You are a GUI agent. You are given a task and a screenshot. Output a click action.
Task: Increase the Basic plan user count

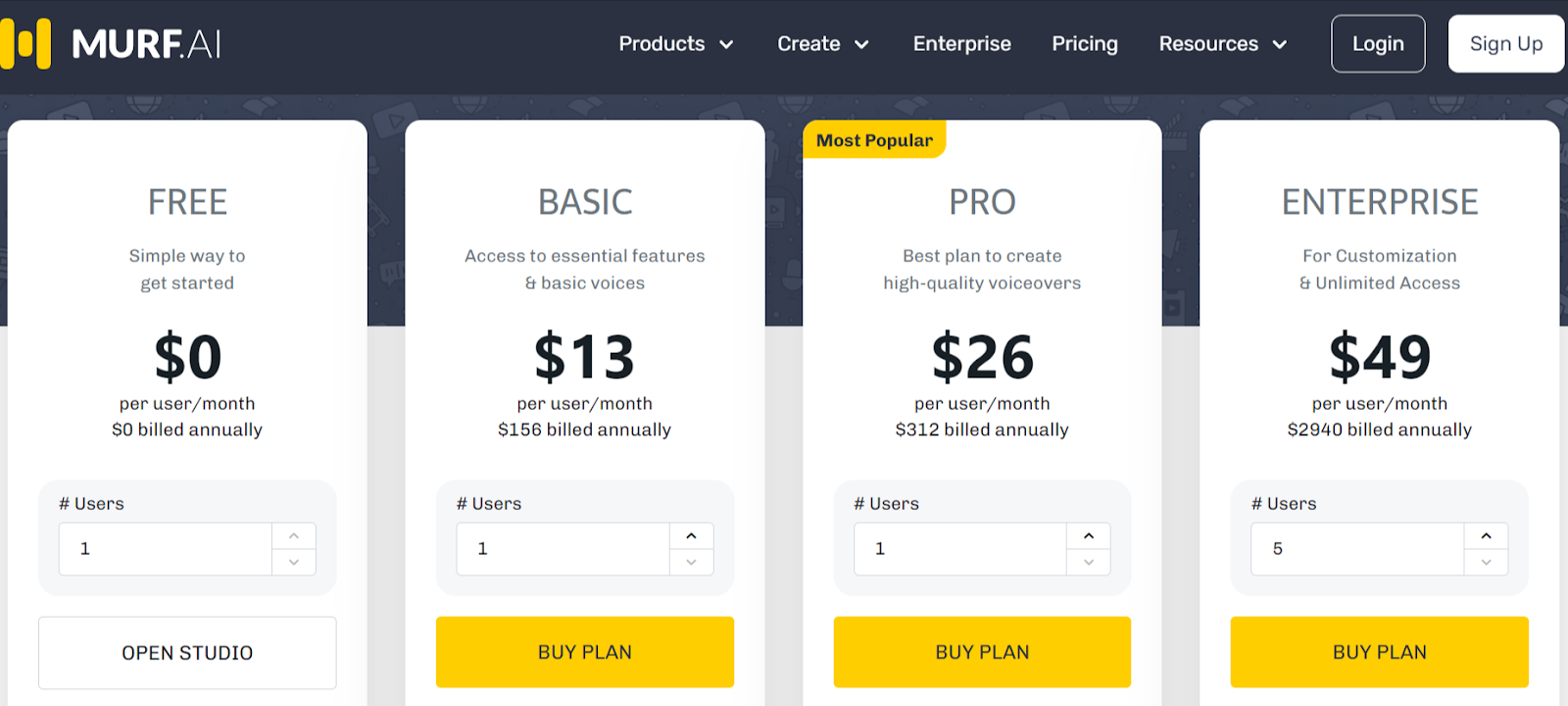click(691, 536)
